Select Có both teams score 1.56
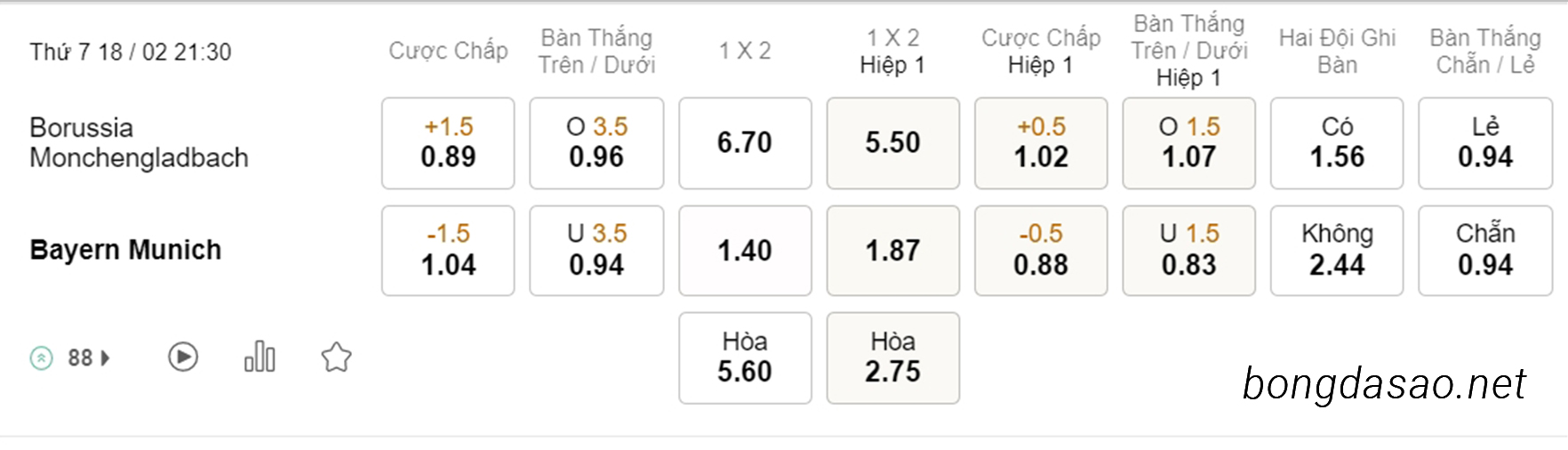The width and height of the screenshot is (1568, 450). click(x=1337, y=143)
